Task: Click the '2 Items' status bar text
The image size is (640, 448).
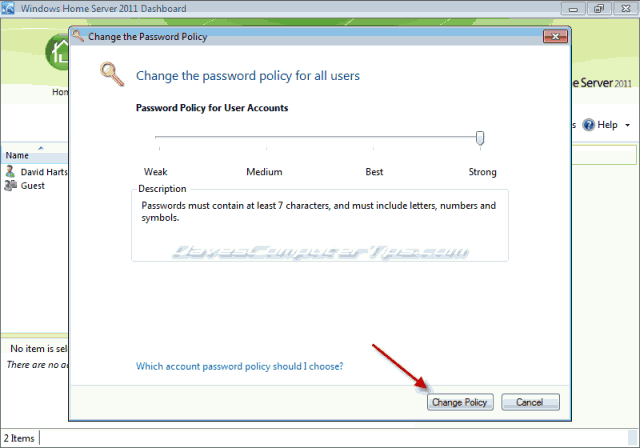Action: pos(19,438)
